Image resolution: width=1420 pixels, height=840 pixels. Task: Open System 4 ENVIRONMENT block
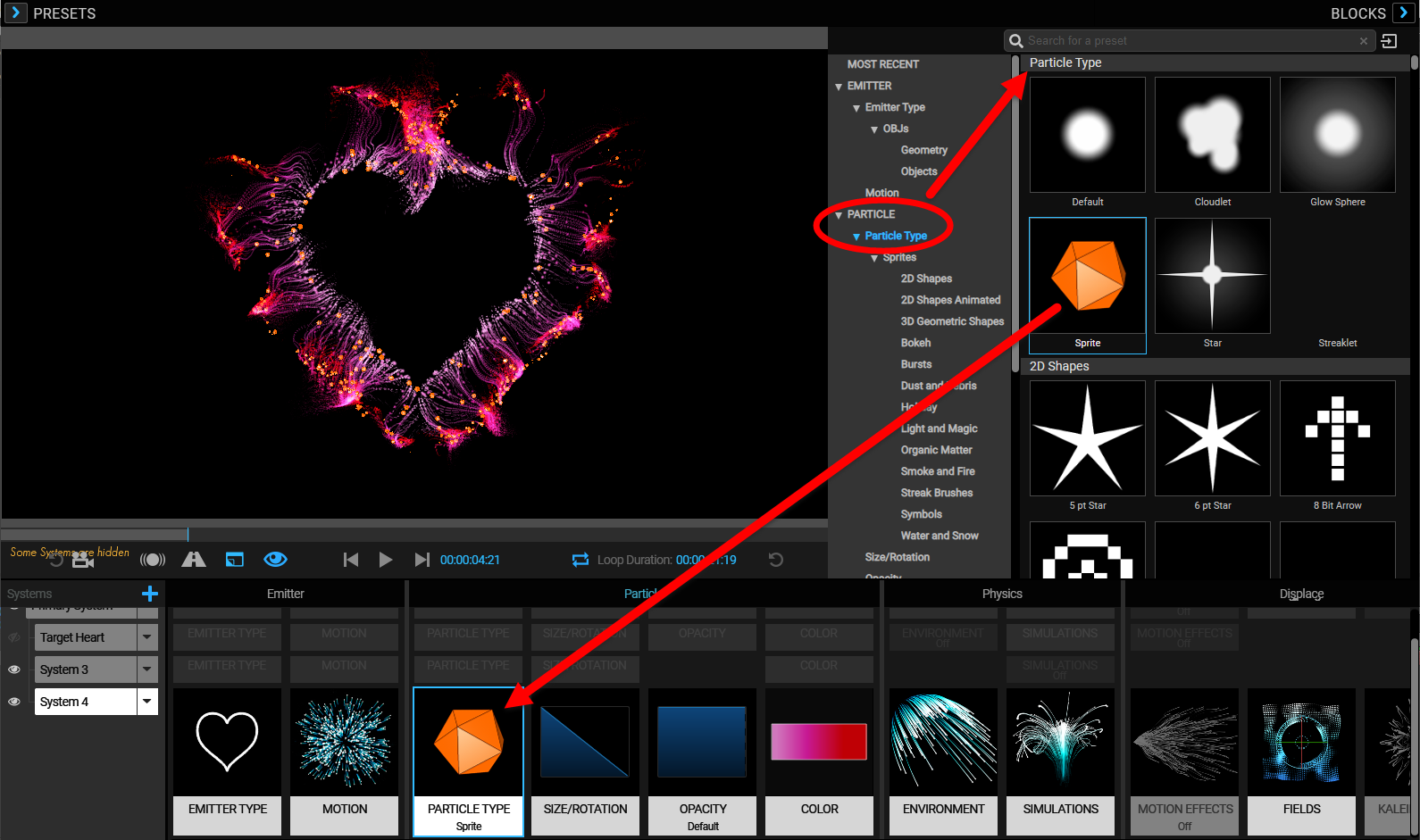pos(943,761)
